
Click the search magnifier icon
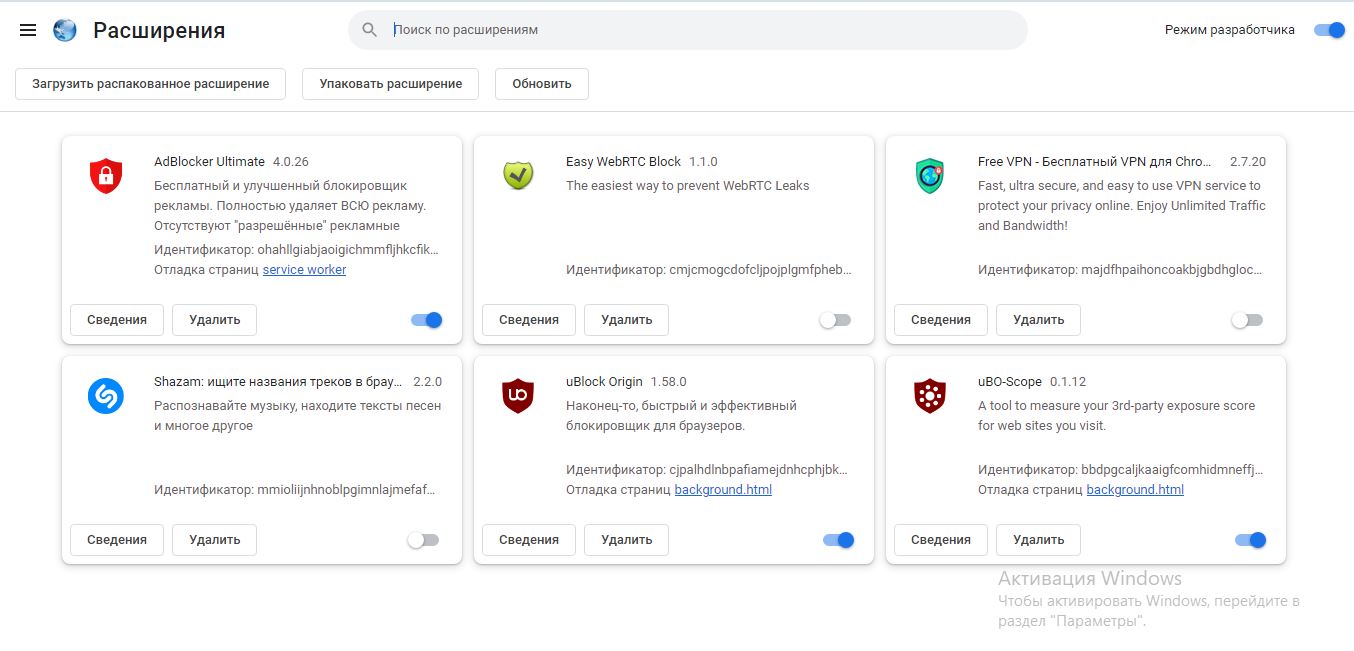(x=370, y=30)
